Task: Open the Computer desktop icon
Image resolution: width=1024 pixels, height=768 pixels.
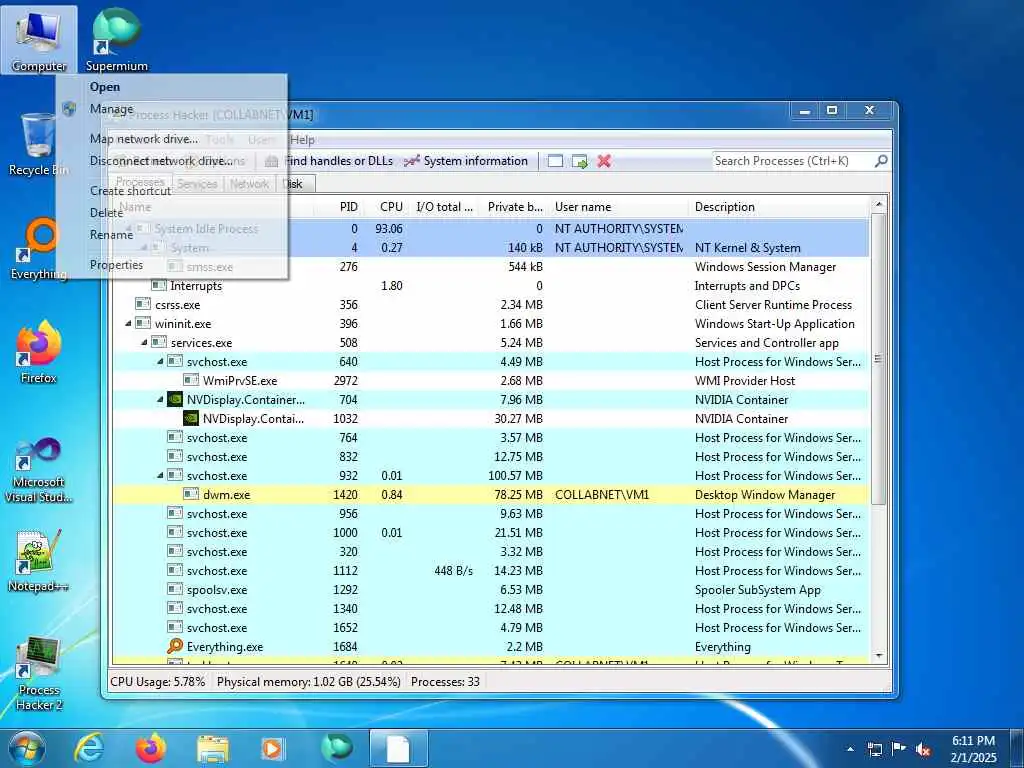Action: pyautogui.click(x=39, y=39)
